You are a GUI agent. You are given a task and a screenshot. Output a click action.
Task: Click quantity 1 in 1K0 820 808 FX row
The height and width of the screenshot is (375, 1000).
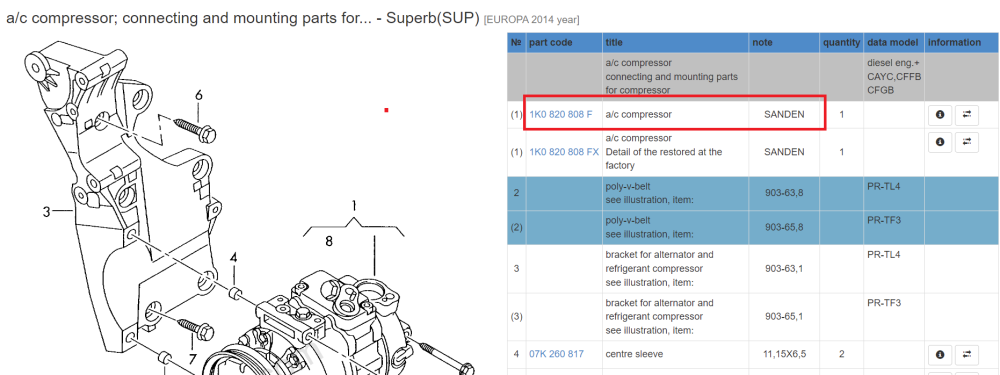coord(842,152)
